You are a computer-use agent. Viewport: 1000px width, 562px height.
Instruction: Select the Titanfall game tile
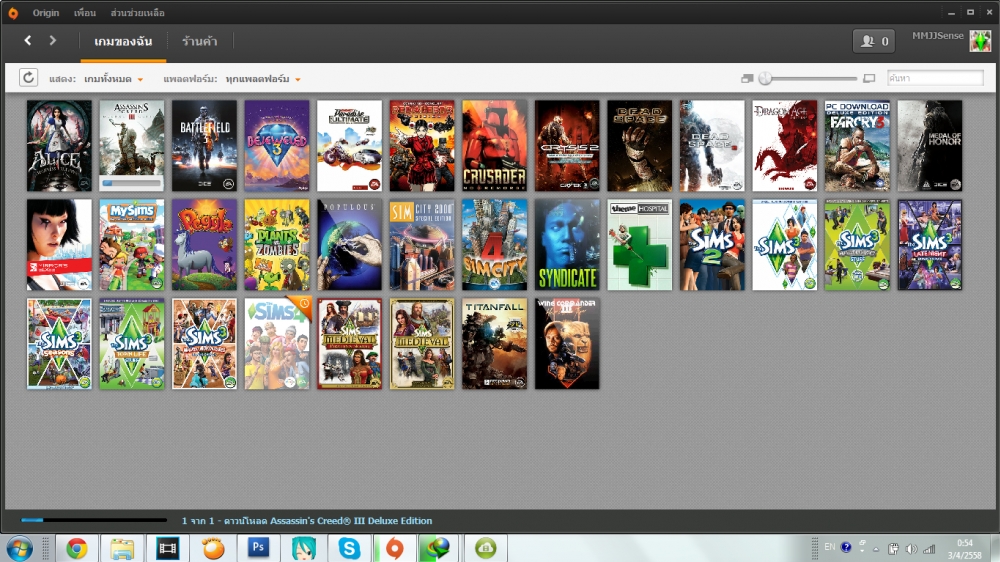pyautogui.click(x=494, y=344)
